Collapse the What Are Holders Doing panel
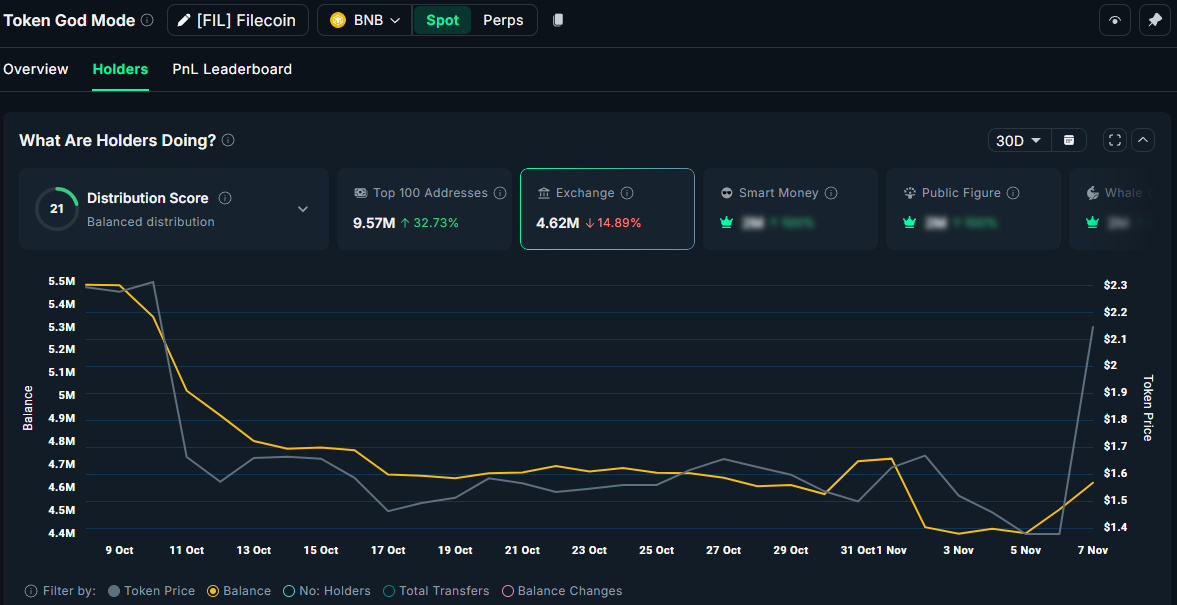Screen dimensions: 1177x605 click(1142, 140)
